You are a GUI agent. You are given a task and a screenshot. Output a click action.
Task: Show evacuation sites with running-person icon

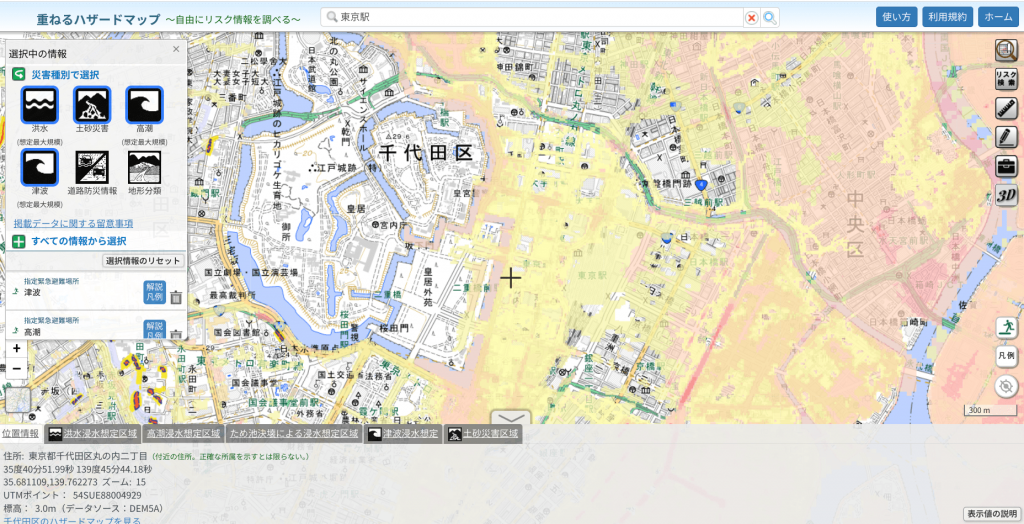(x=1006, y=327)
